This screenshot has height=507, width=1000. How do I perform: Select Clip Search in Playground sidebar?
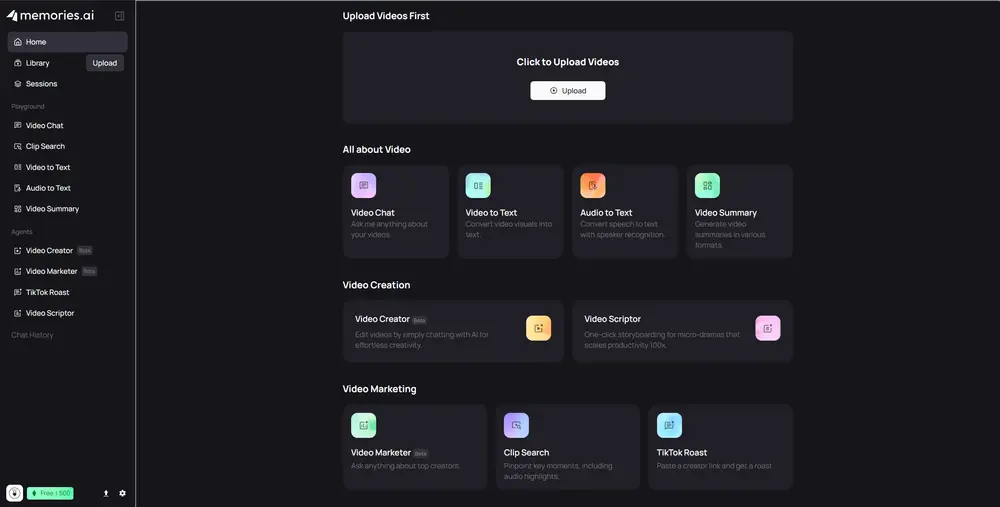[x=45, y=146]
